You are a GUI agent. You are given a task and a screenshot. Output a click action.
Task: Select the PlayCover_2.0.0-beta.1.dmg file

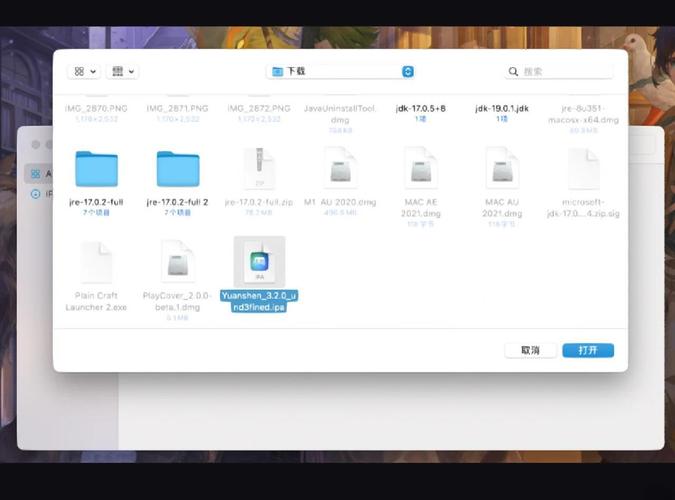(x=177, y=262)
